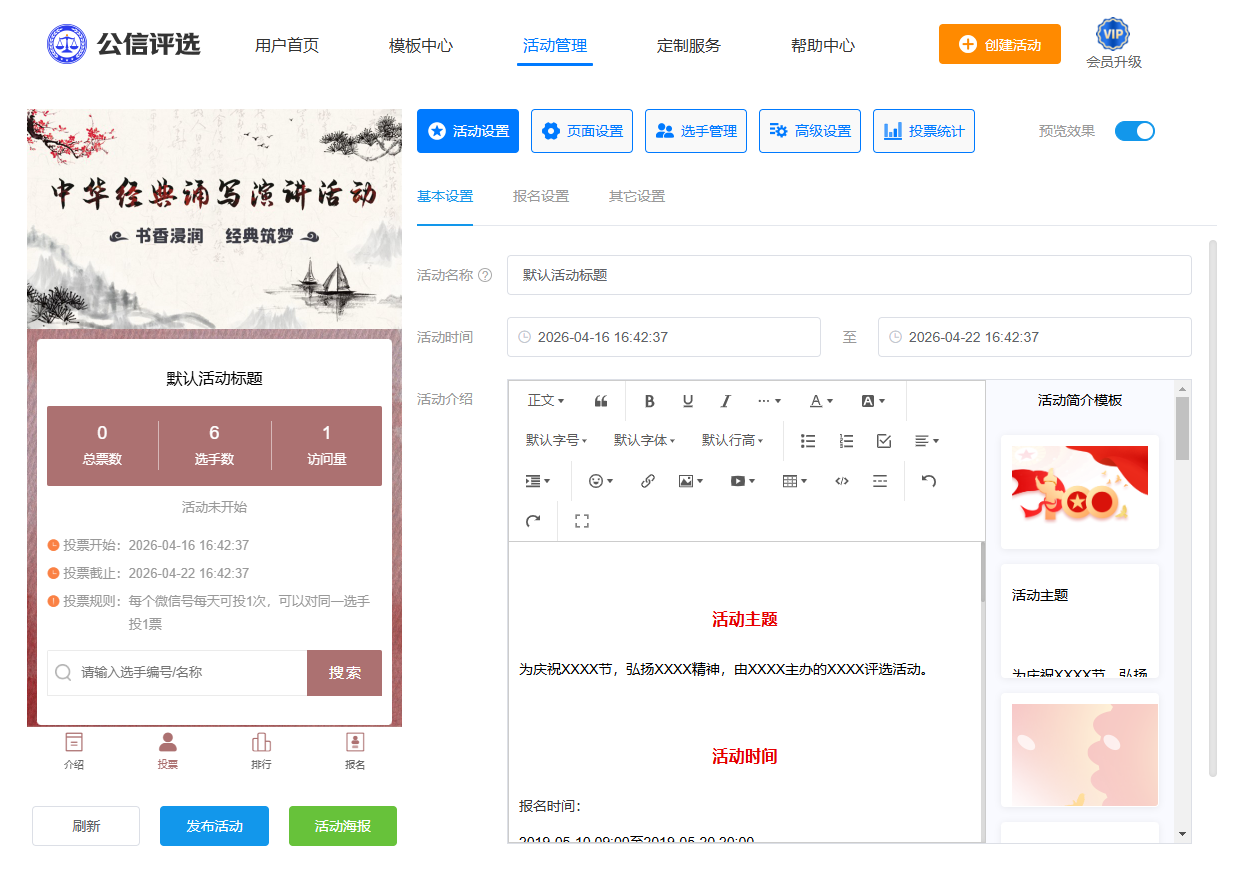This screenshot has height=874, width=1239.
Task: Click the template list scrollbar down arrow
Action: [x=1183, y=834]
